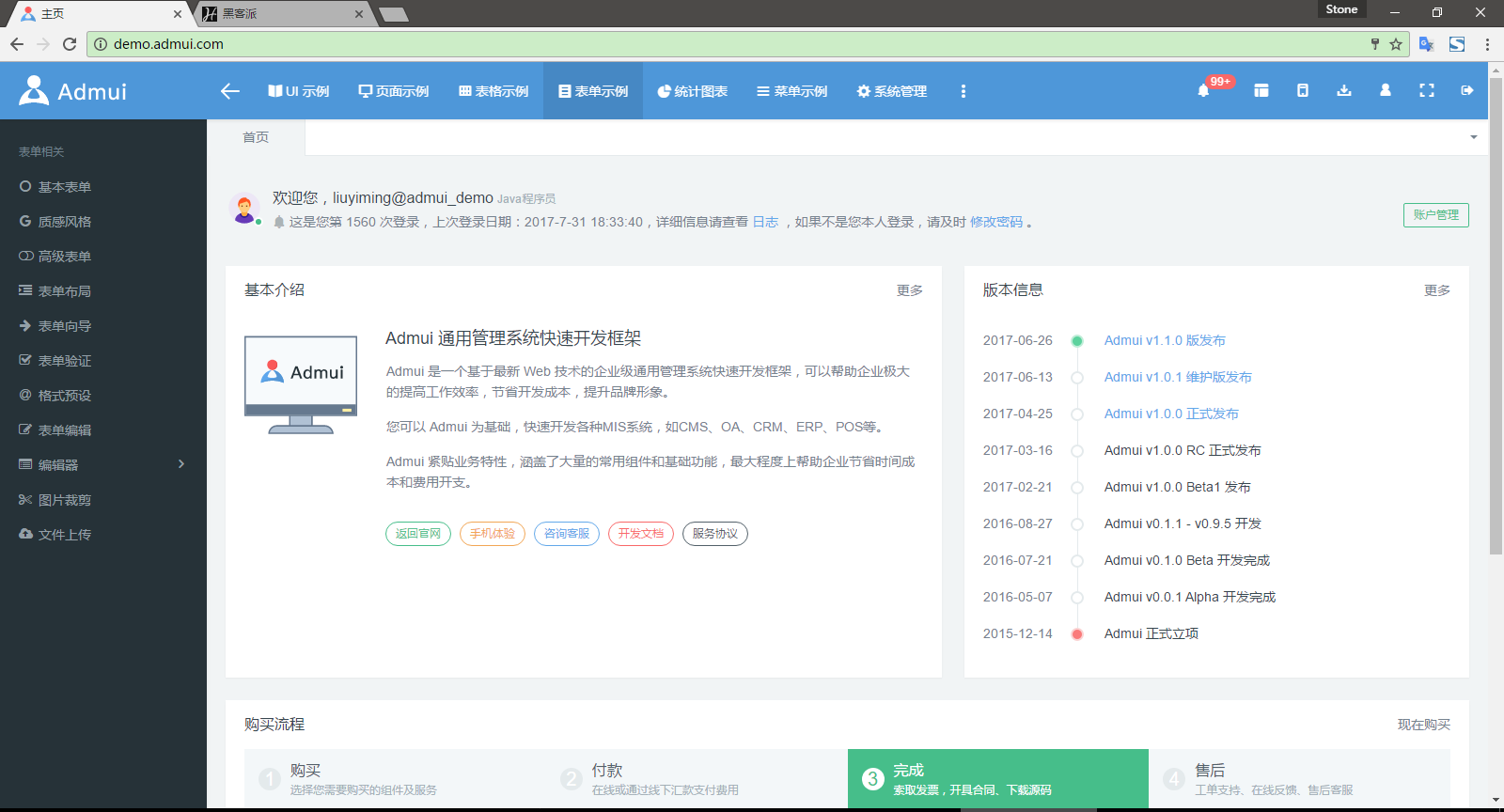Switch to UI 示例 top menu

[x=299, y=91]
